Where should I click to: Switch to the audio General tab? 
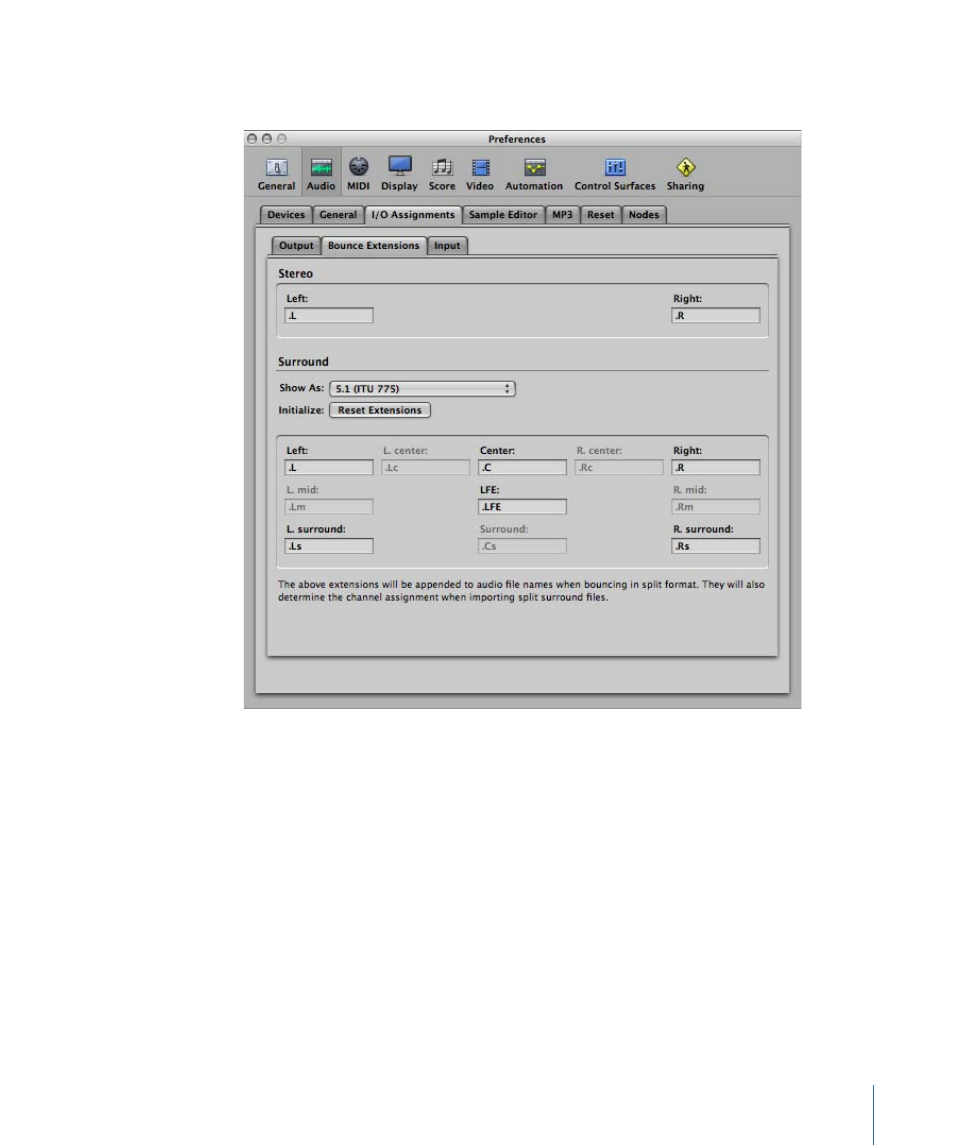tap(338, 215)
